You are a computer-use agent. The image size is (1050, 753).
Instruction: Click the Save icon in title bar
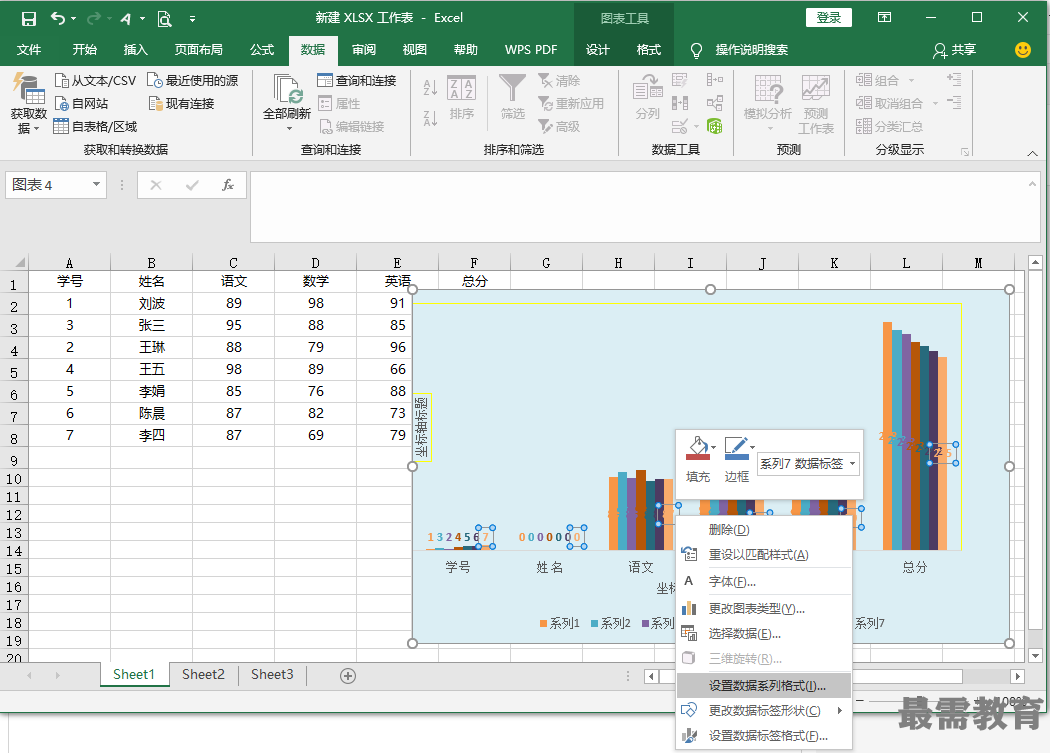point(29,19)
